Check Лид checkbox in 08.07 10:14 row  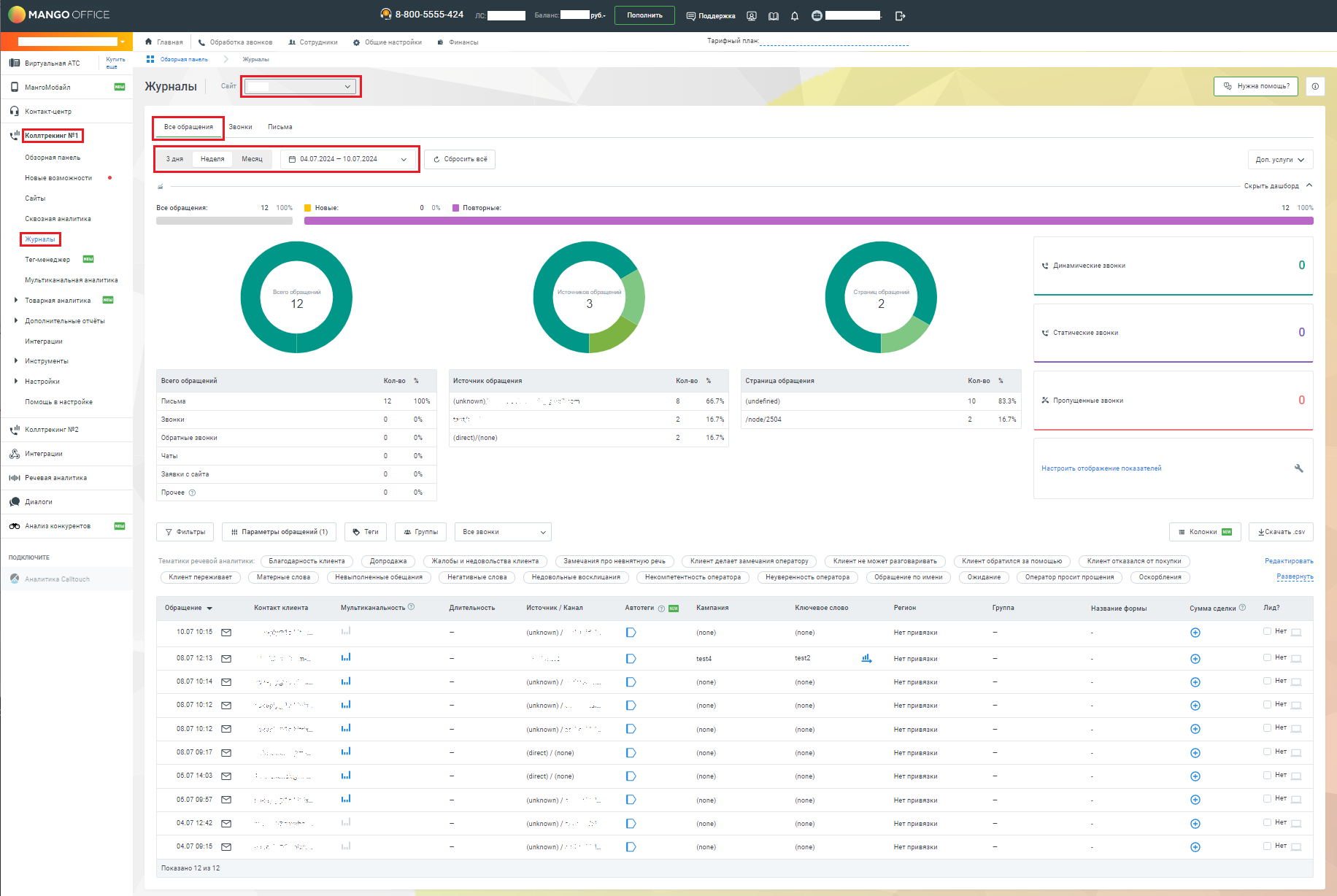1268,681
